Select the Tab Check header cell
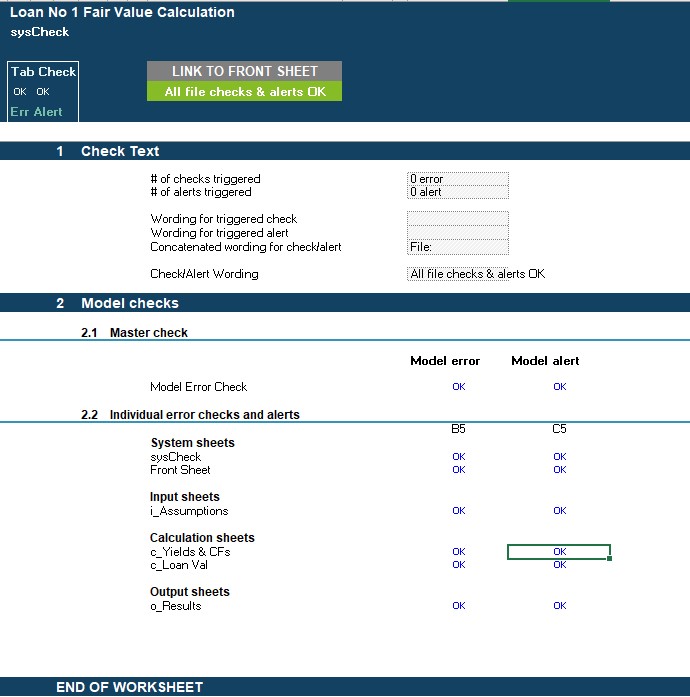Viewport: 690px width, 697px height. (x=43, y=72)
